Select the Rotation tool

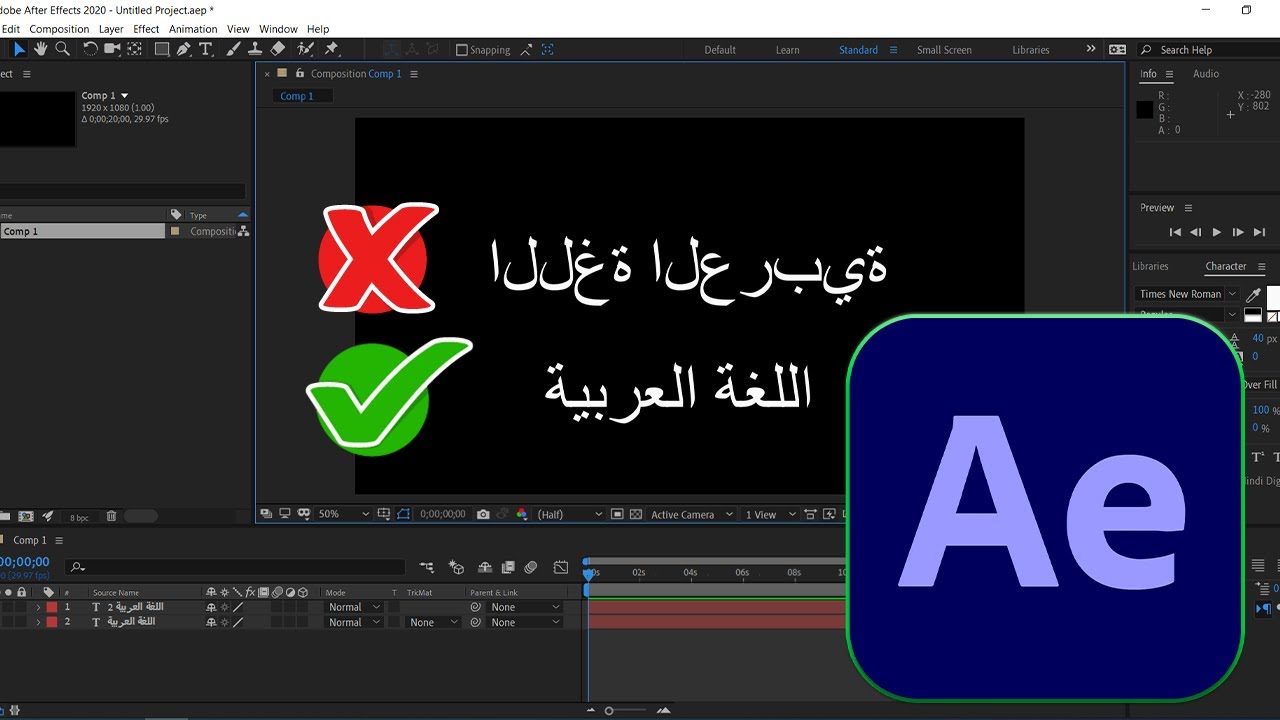pyautogui.click(x=90, y=49)
